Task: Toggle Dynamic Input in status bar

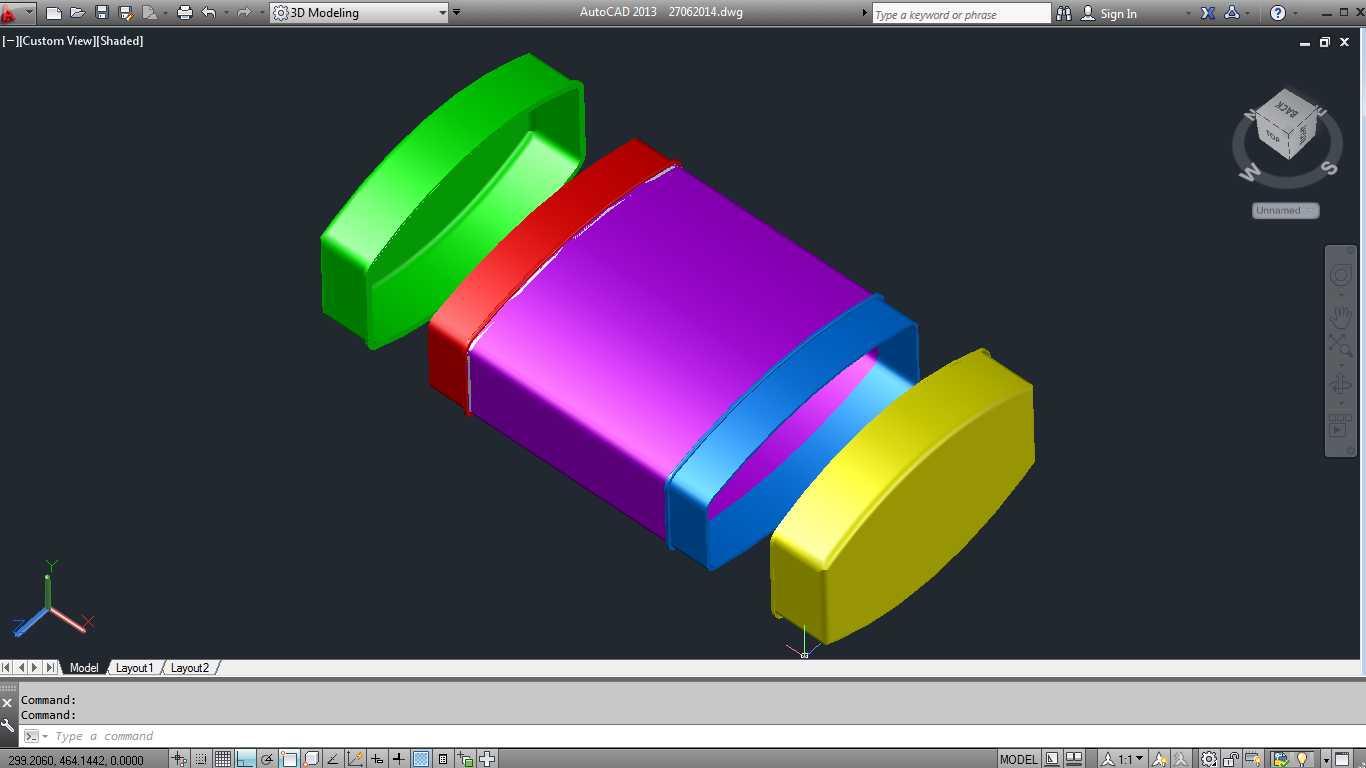Action: (376, 758)
